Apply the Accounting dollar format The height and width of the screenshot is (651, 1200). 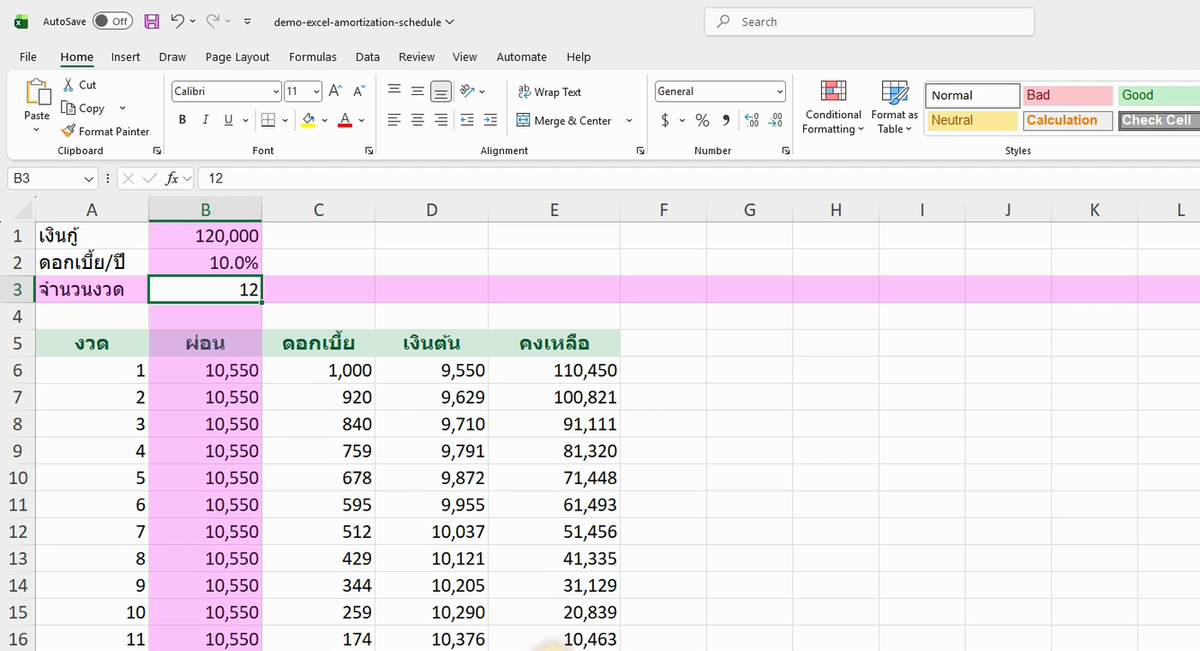point(666,120)
